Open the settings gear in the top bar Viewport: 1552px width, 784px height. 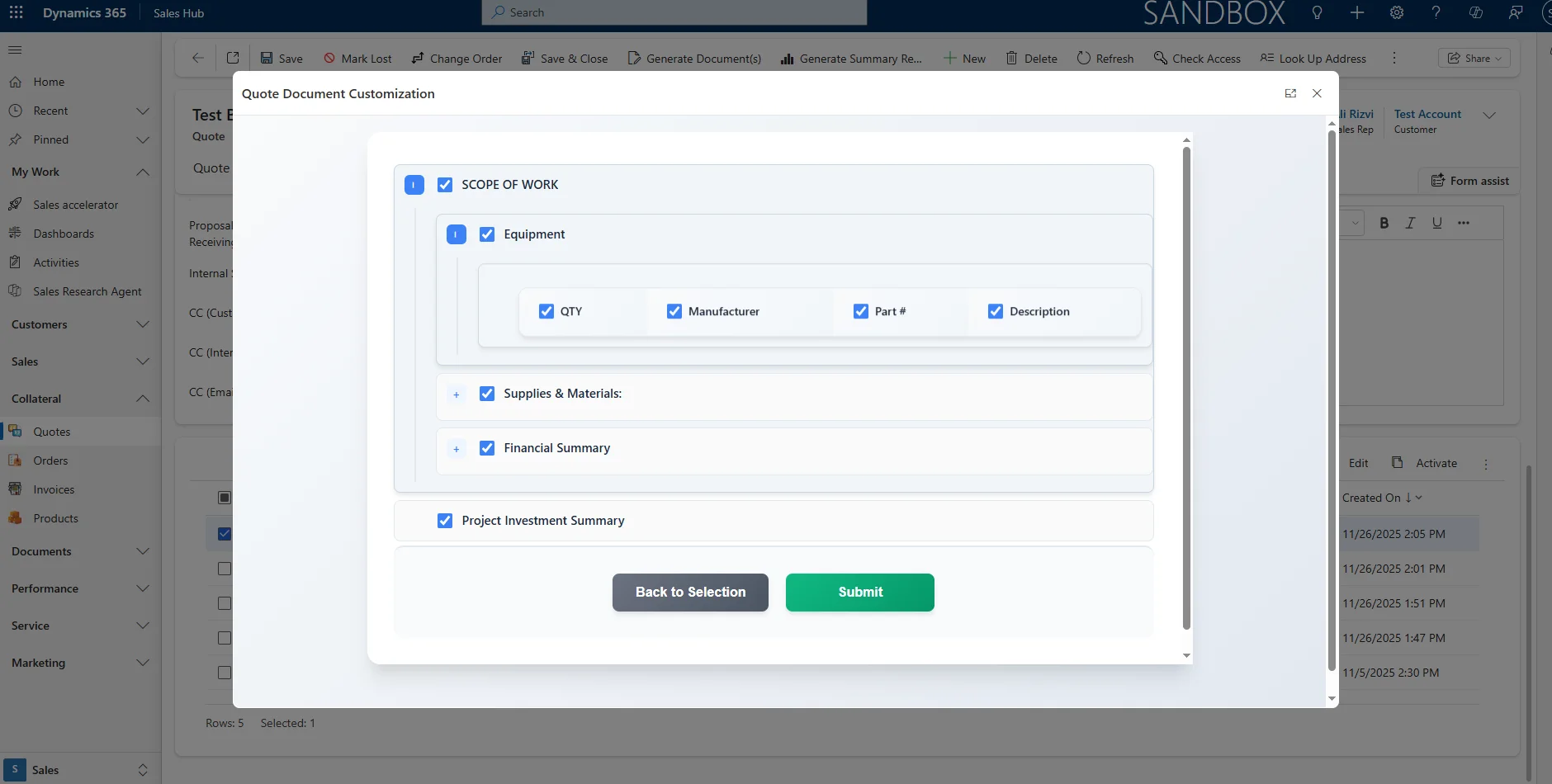(1396, 12)
